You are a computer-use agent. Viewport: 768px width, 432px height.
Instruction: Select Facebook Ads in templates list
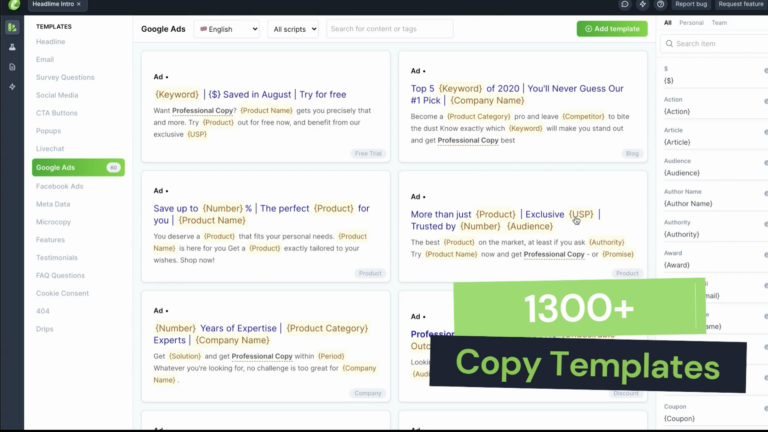pyautogui.click(x=59, y=186)
